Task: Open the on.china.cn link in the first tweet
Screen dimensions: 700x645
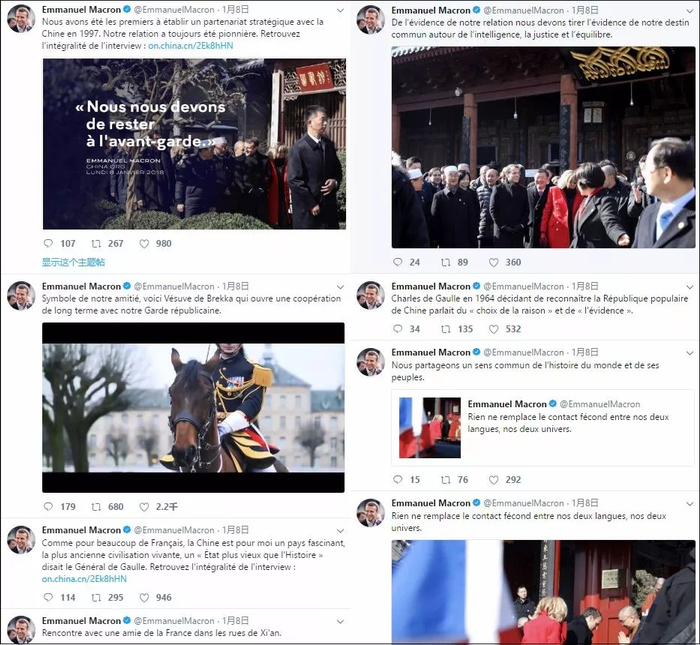Action: [191, 46]
